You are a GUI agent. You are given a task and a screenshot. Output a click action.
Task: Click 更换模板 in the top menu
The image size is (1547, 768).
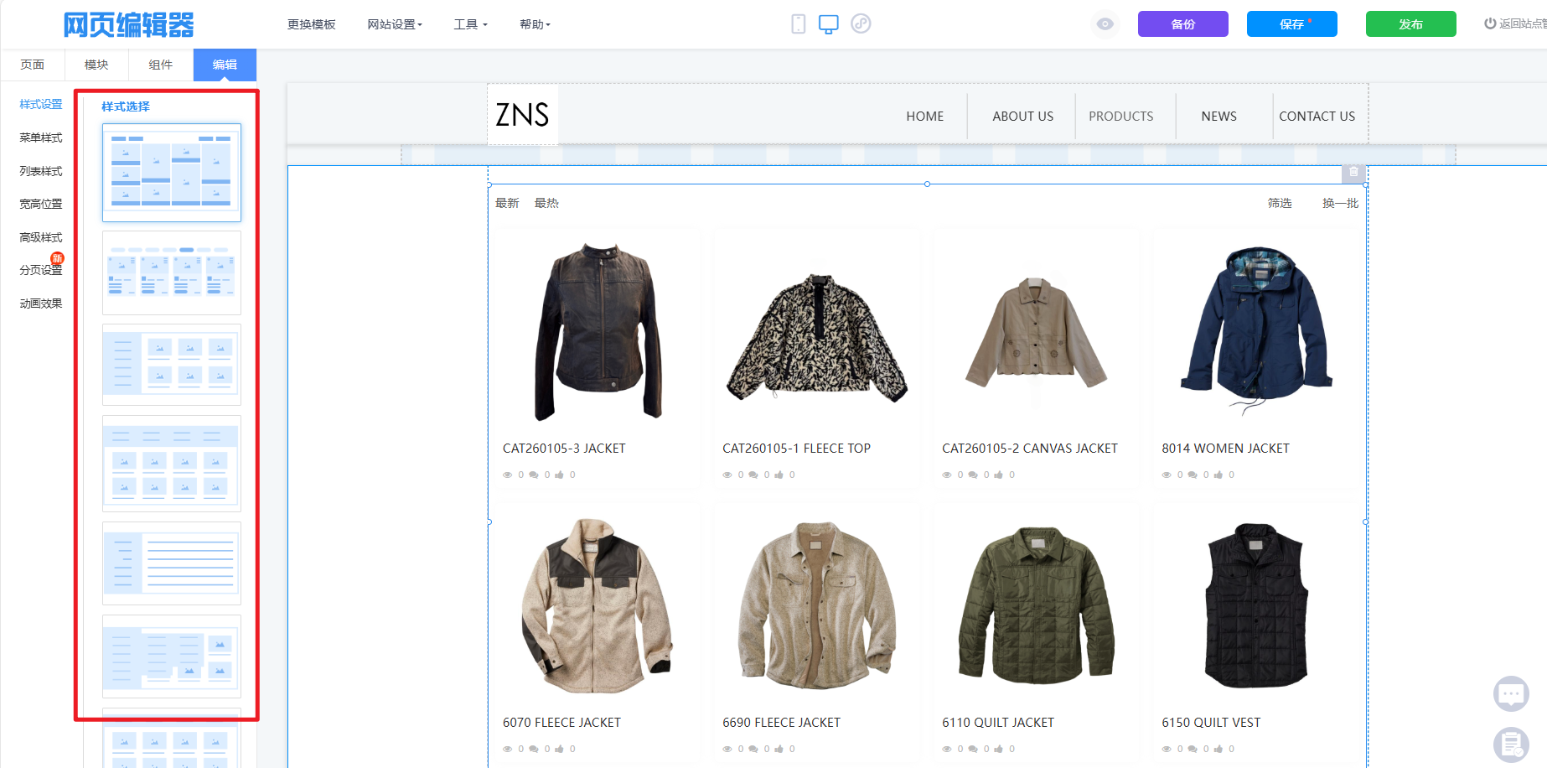[x=311, y=25]
